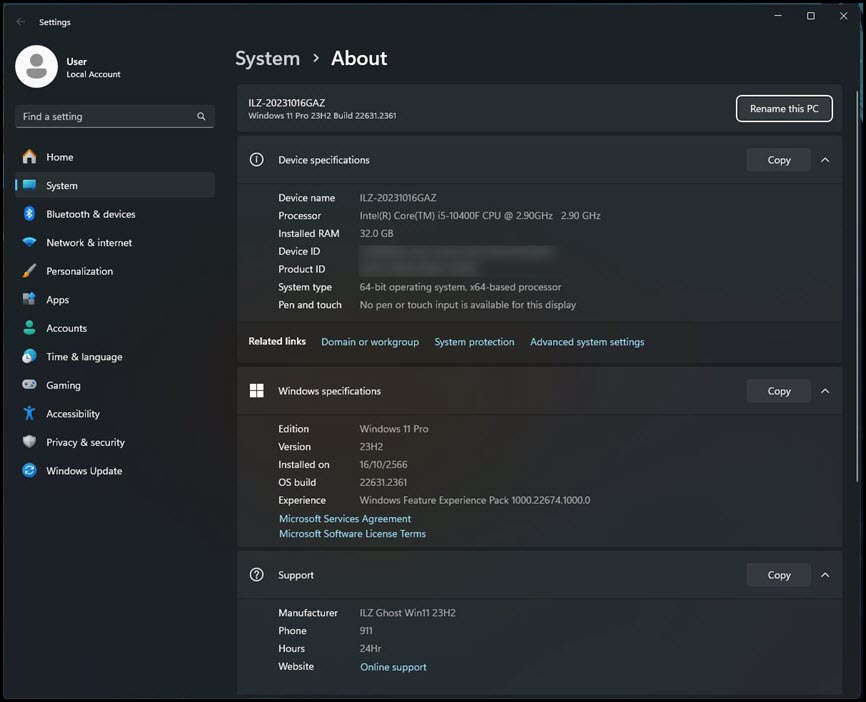Viewport: 866px width, 702px height.
Task: Click Rename this PC button
Action: click(x=784, y=108)
